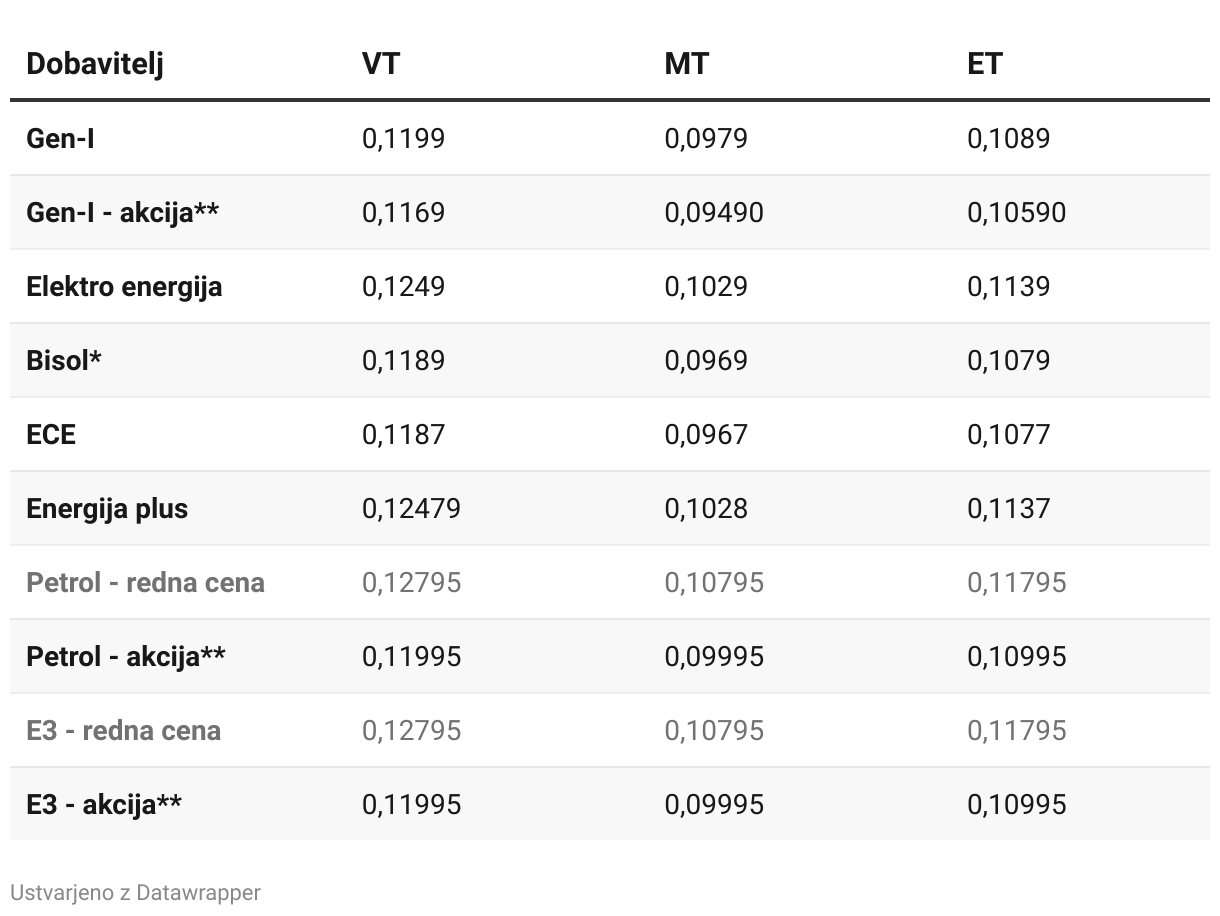Click the E3 - akcija** row label
1220x916 pixels.
[104, 804]
